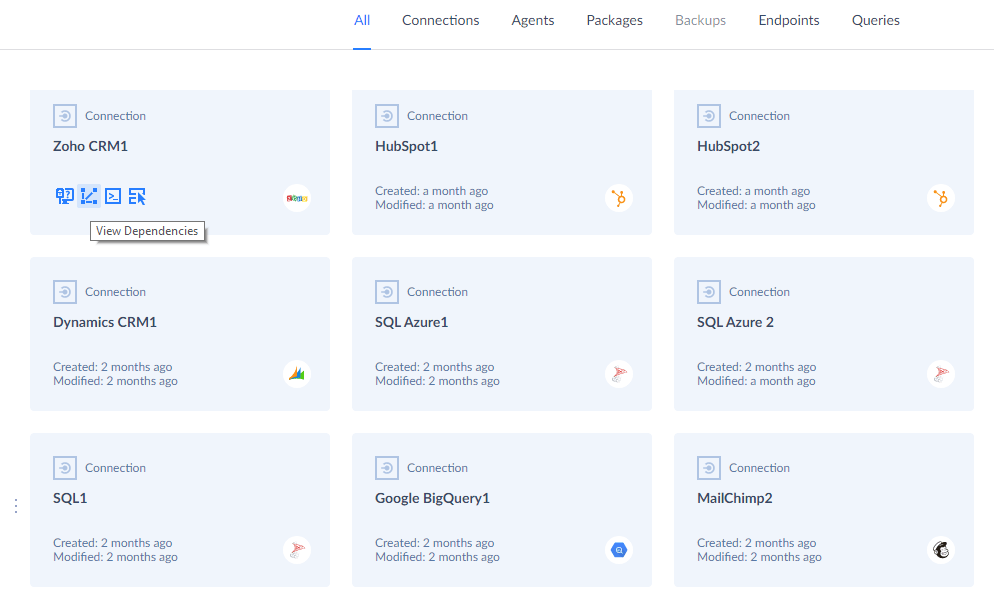
Task: Click the Google BigQuery hexagon logo
Action: tap(619, 550)
